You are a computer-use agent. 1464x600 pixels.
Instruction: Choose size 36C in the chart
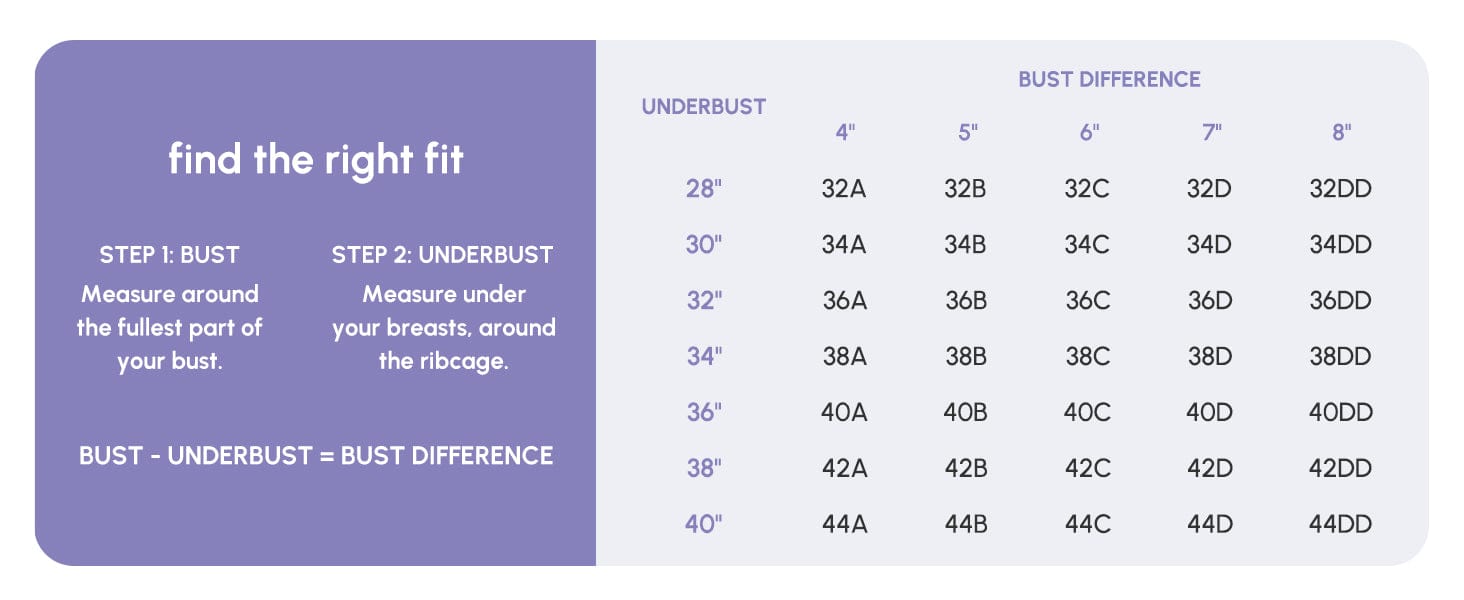coord(1088,301)
